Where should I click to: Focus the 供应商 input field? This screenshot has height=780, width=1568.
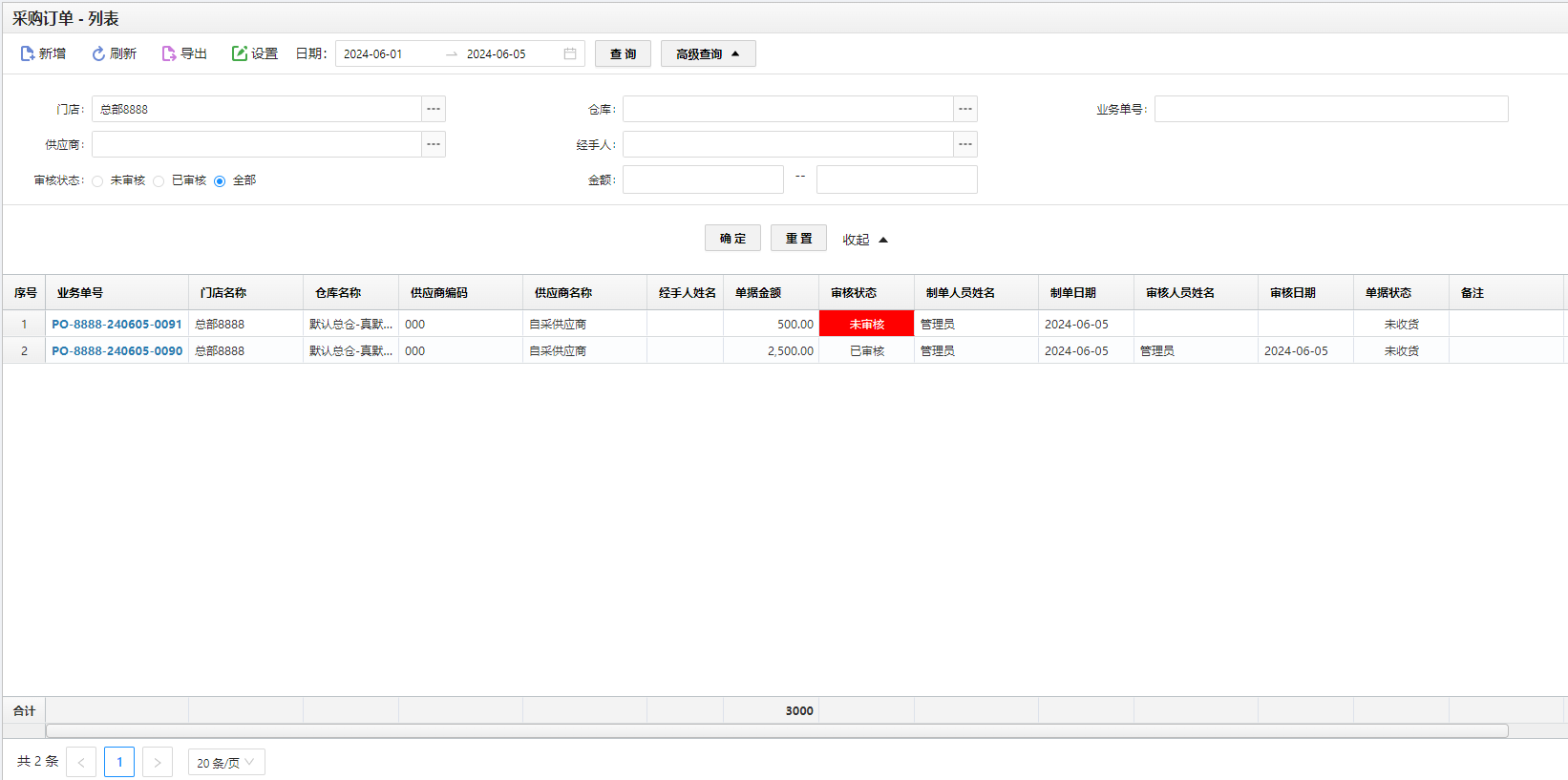pyautogui.click(x=257, y=144)
